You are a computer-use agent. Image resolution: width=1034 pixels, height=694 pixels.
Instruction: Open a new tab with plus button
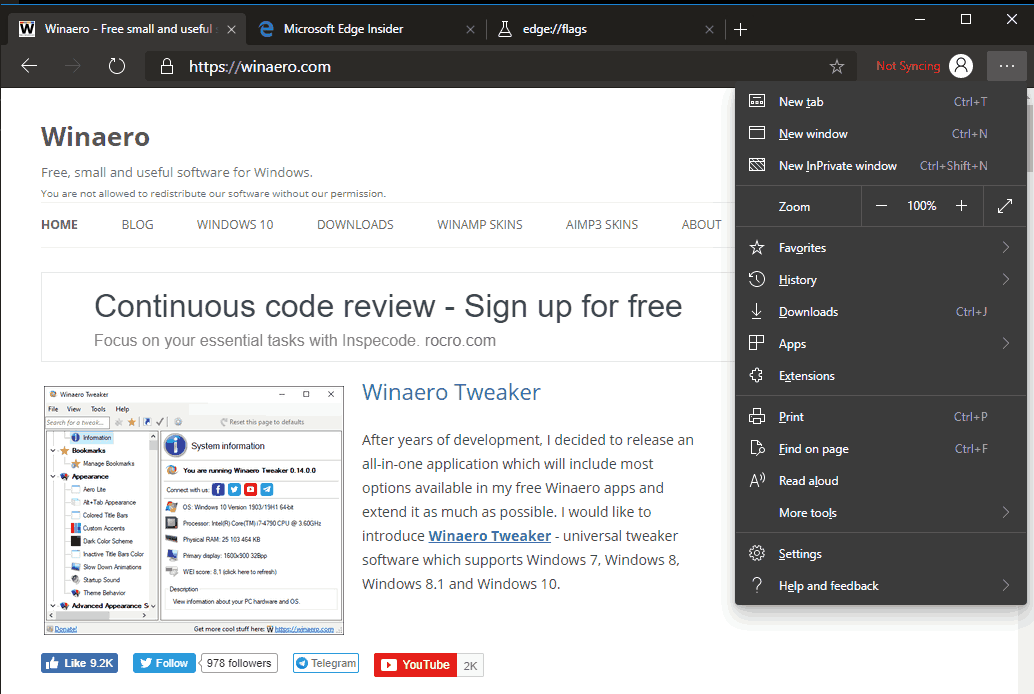click(x=741, y=29)
